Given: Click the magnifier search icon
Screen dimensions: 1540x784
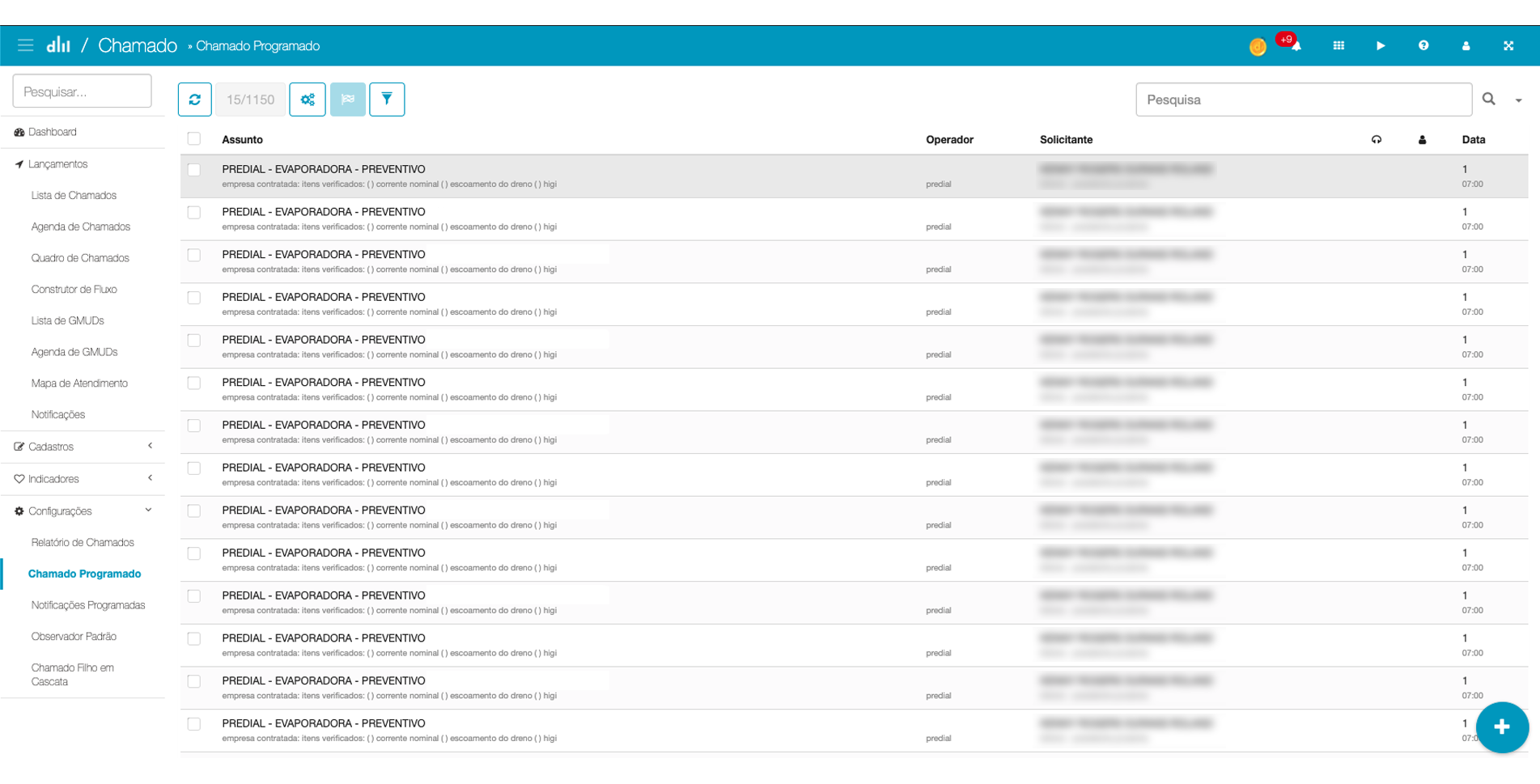Looking at the screenshot, I should (1488, 99).
